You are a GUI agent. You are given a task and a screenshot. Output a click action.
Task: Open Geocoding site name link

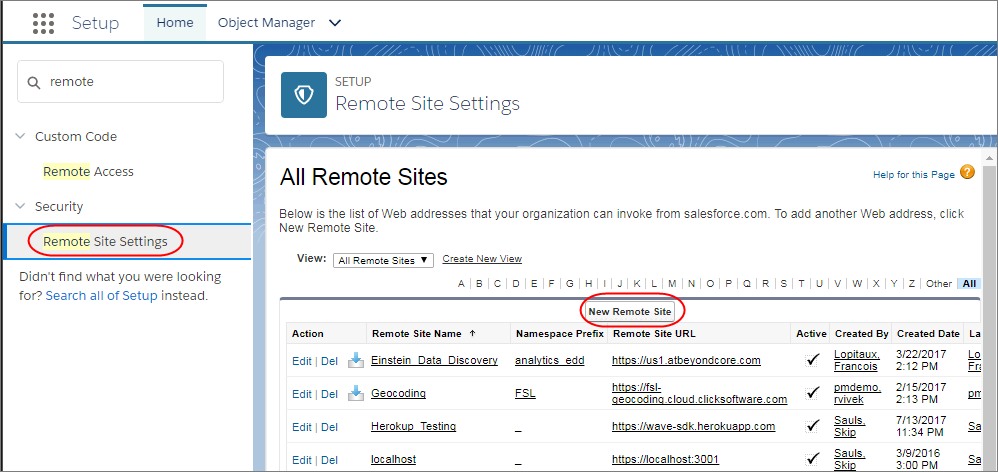pyautogui.click(x=398, y=393)
